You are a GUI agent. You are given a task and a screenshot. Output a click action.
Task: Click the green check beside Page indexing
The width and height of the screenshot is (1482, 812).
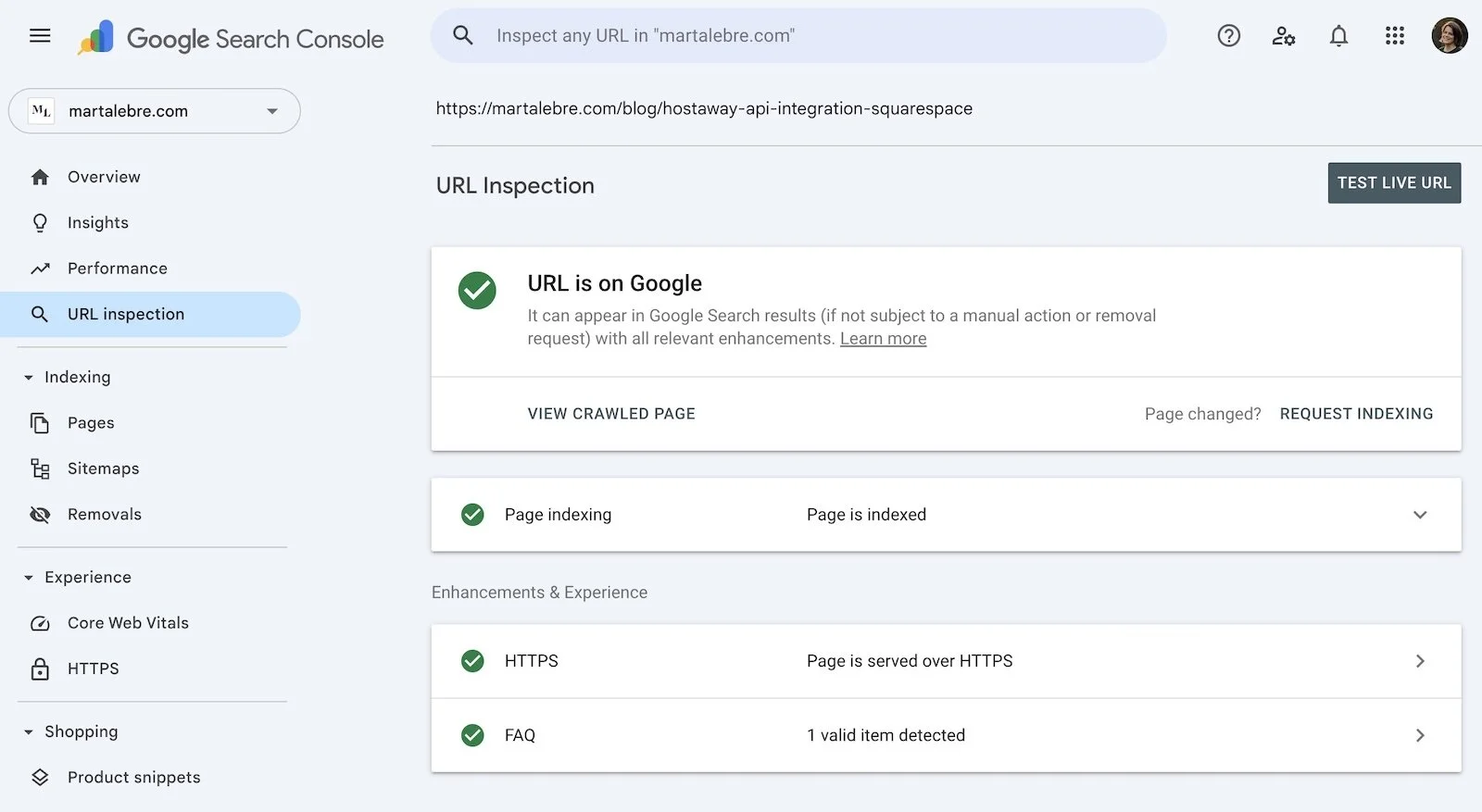472,515
